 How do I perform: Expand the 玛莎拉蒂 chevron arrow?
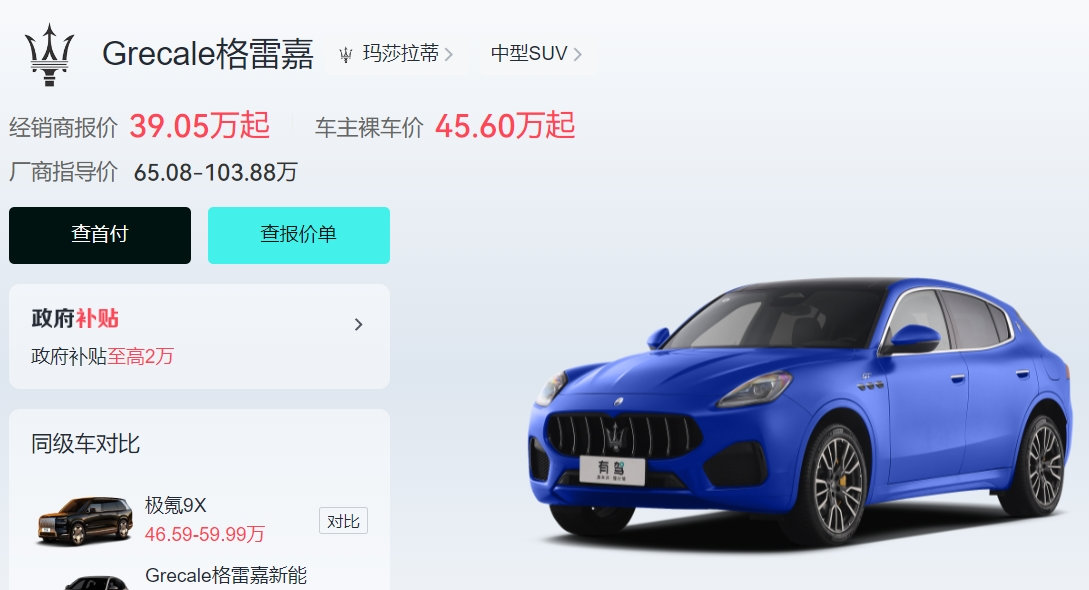tap(449, 54)
